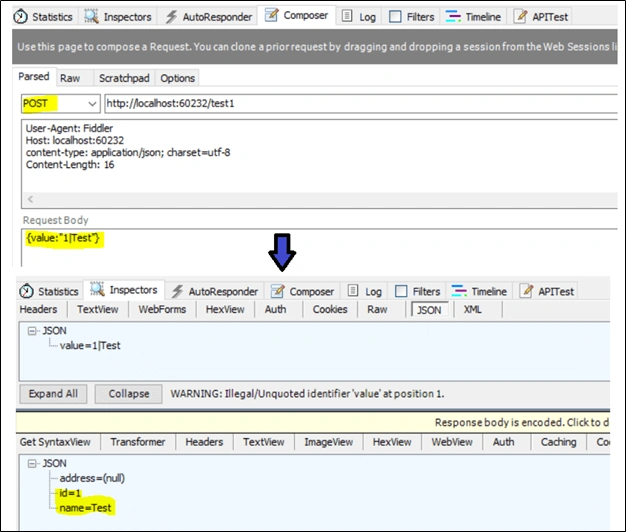This screenshot has width=626, height=532.
Task: Select the Inspectors tab label in lower bar
Action: click(x=133, y=290)
